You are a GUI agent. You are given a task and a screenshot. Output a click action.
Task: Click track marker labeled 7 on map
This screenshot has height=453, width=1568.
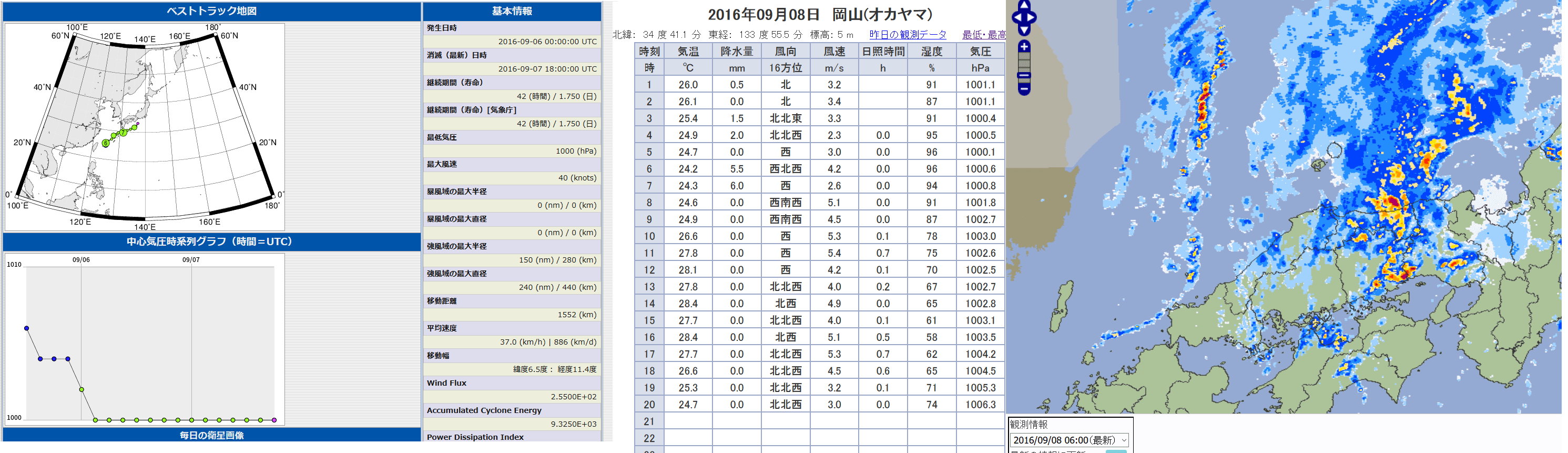point(123,132)
